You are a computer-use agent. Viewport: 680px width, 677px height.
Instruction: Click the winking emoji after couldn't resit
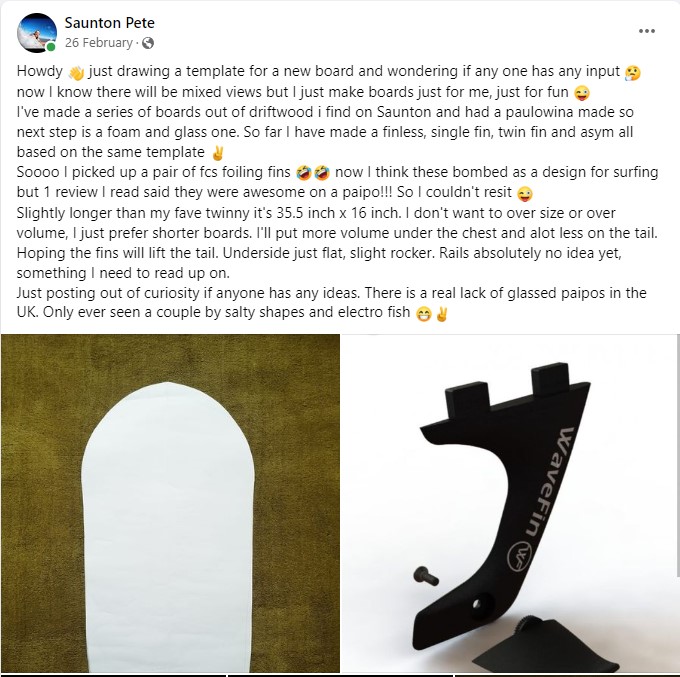[525, 193]
